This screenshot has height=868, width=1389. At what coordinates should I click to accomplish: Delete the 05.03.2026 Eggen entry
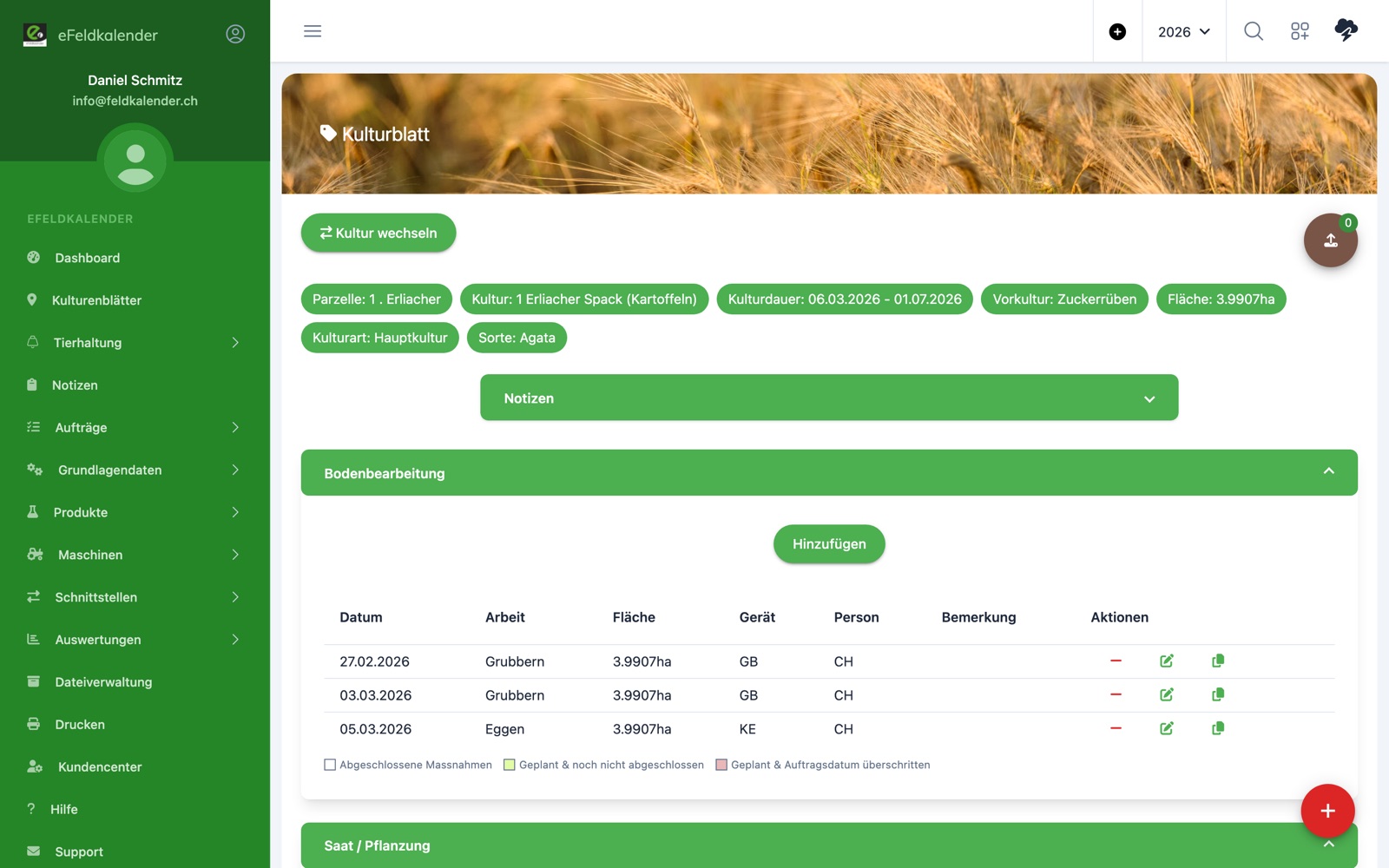[x=1116, y=729]
